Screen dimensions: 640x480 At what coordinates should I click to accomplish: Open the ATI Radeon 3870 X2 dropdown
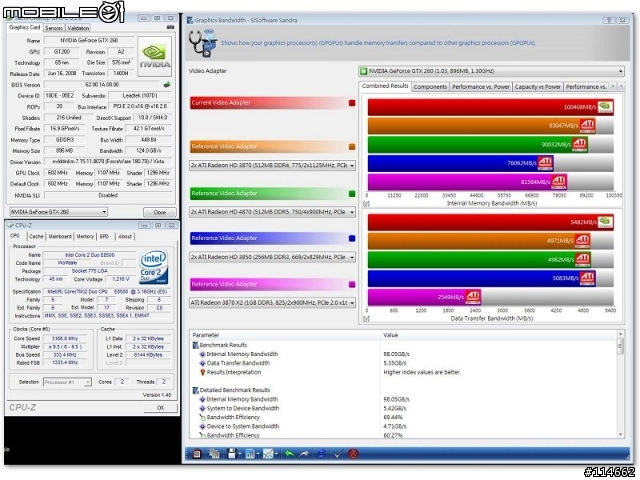click(272, 303)
